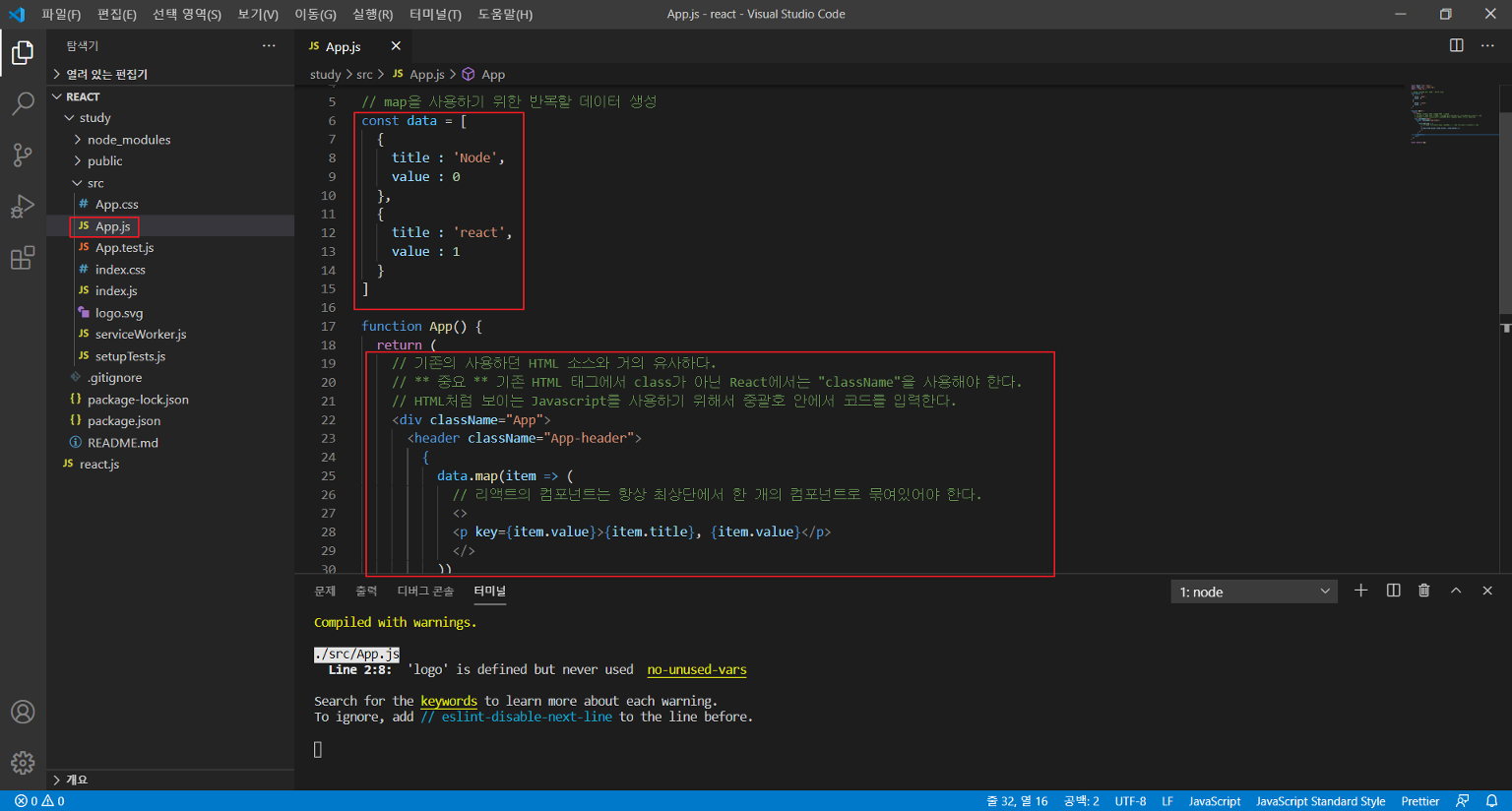Viewport: 1512px width, 811px height.
Task: Open the 이동(G) menu
Action: [x=315, y=14]
